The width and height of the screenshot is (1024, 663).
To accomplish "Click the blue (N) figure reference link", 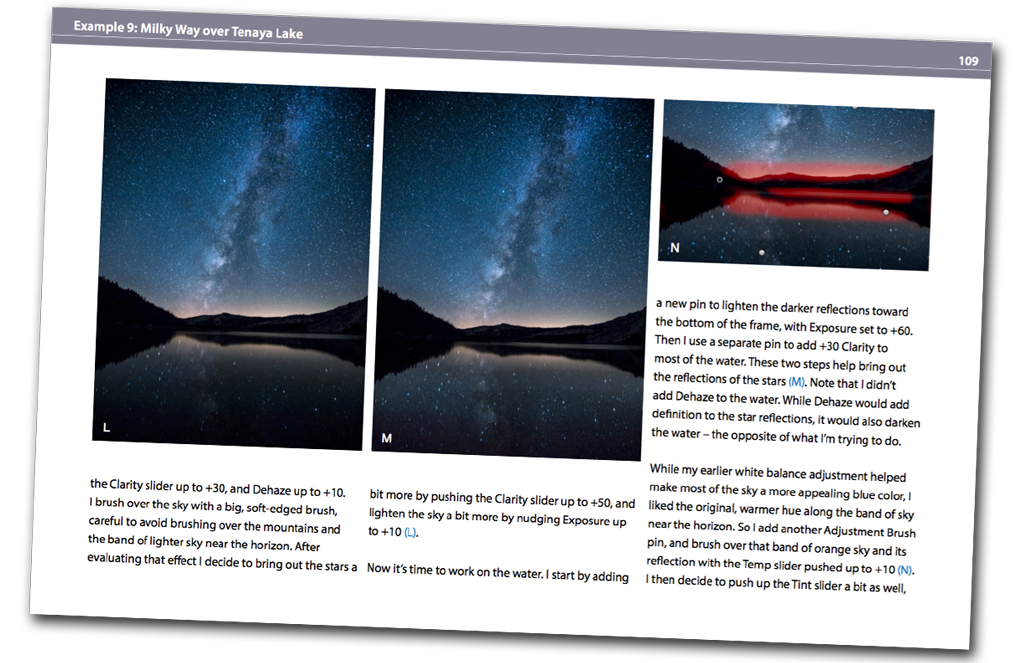I will [x=904, y=570].
